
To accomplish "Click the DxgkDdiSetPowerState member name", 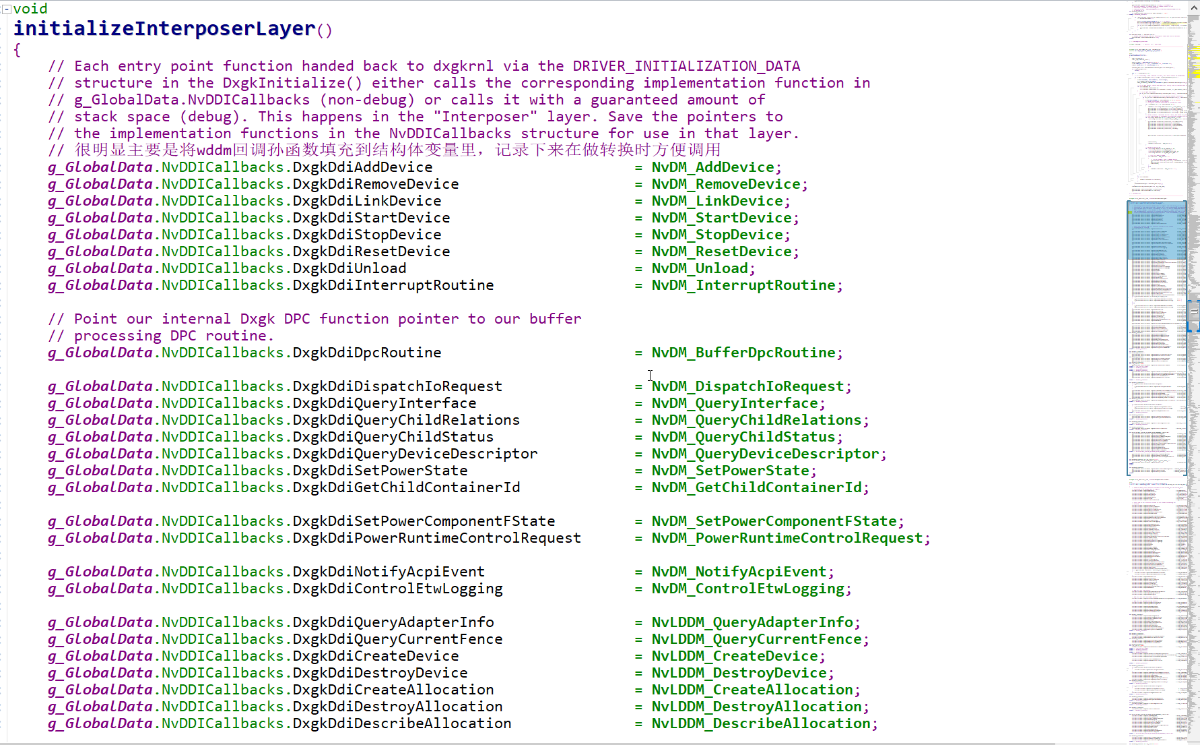I will 380,471.
